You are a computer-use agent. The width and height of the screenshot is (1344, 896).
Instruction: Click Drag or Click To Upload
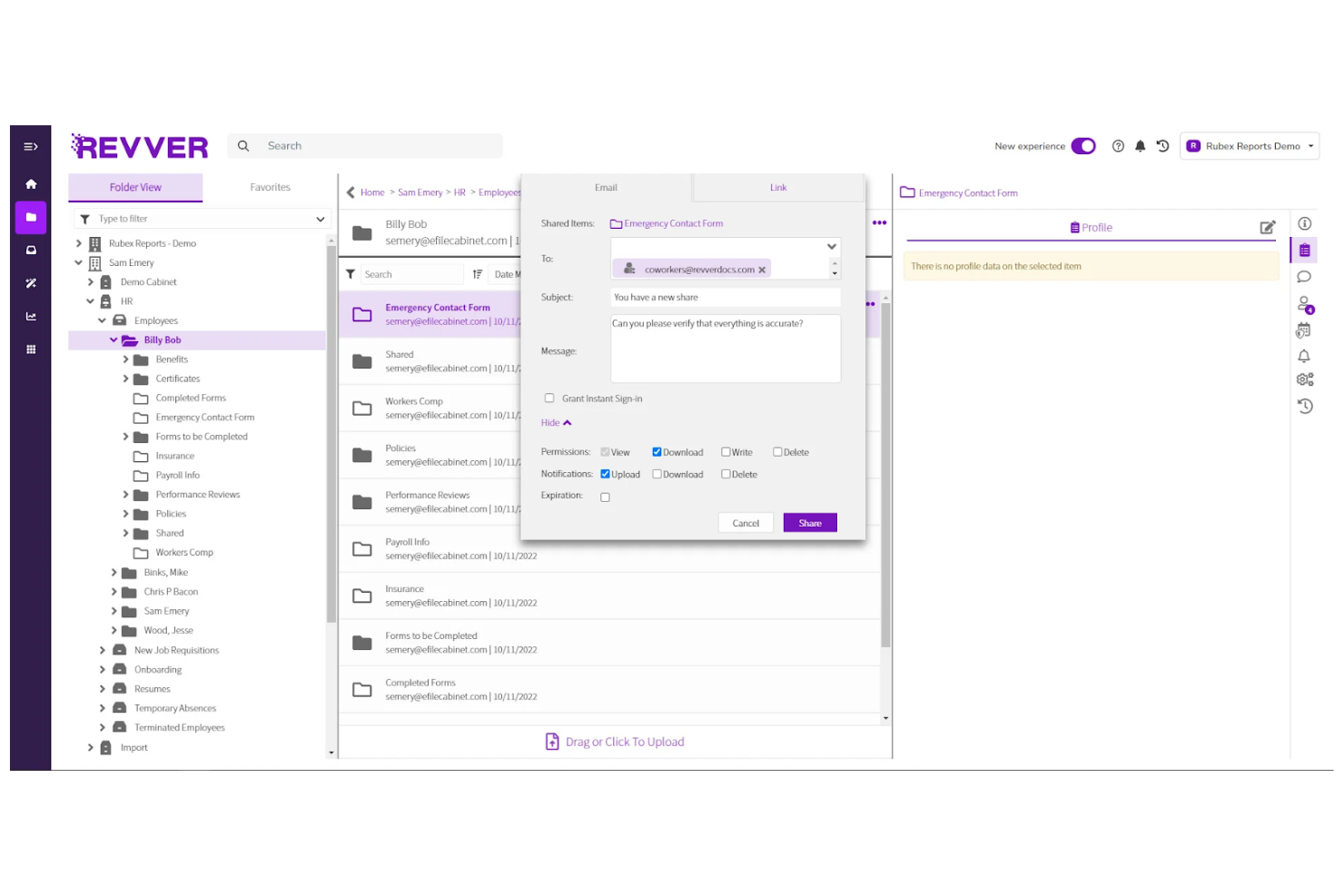[x=614, y=741]
